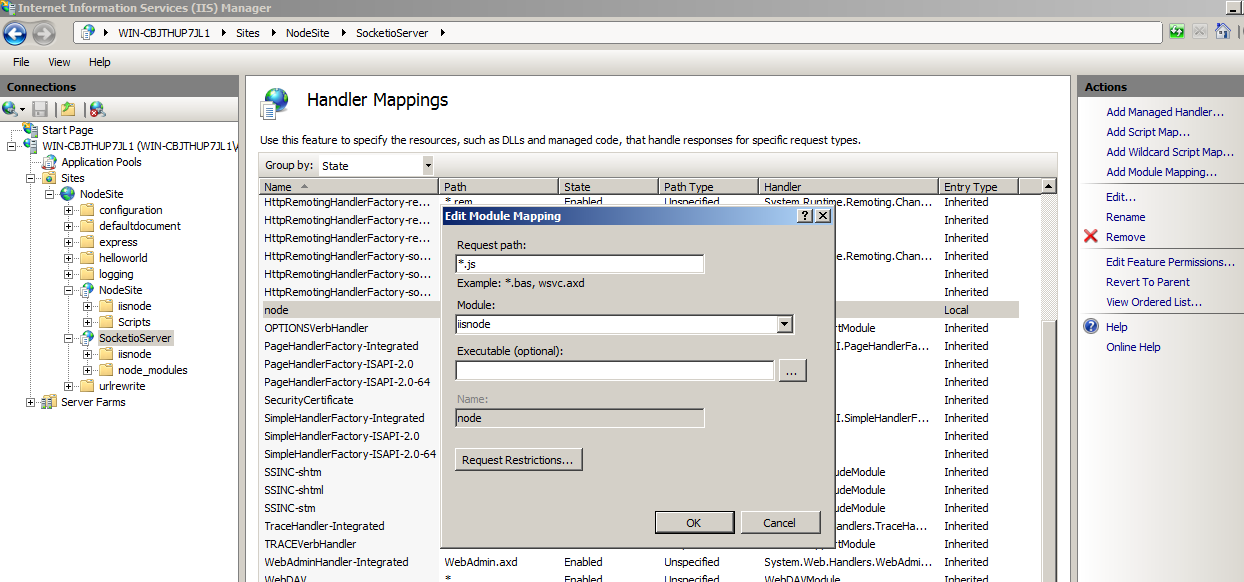Viewport: 1244px width, 582px height.
Task: Click the NodeSite breadcrumb in the address bar
Action: point(308,33)
